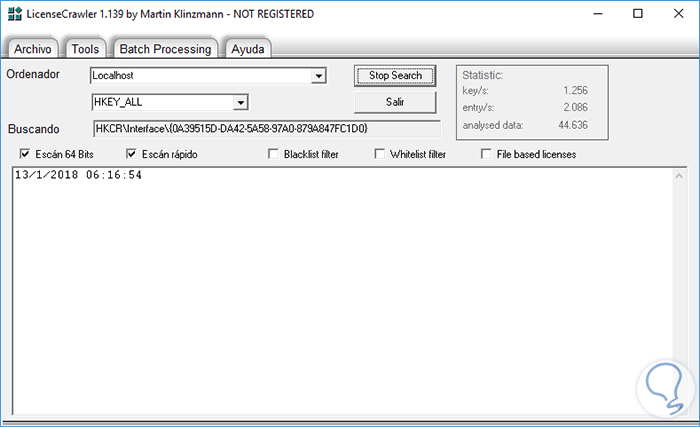Click the key/s value 1.256
700x427 pixels.
[x=575, y=90]
